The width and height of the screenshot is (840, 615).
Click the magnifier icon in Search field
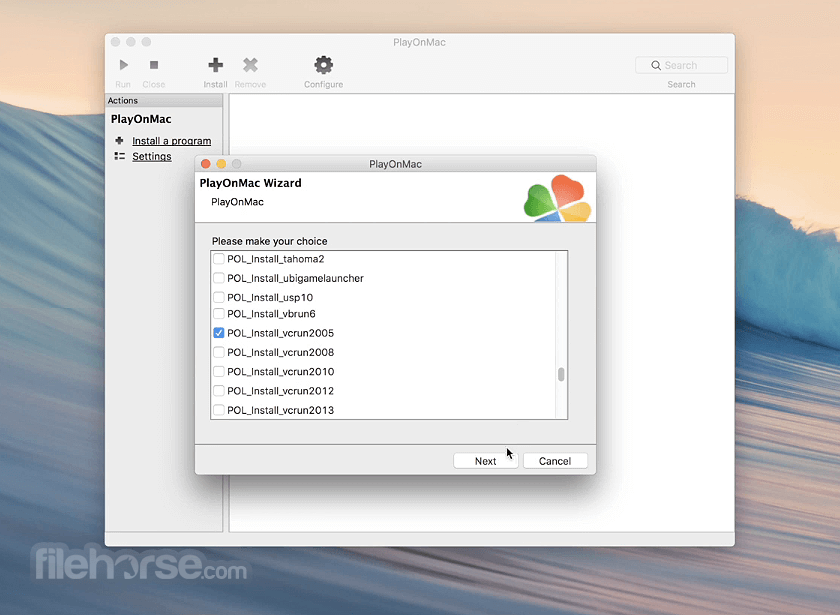(656, 65)
